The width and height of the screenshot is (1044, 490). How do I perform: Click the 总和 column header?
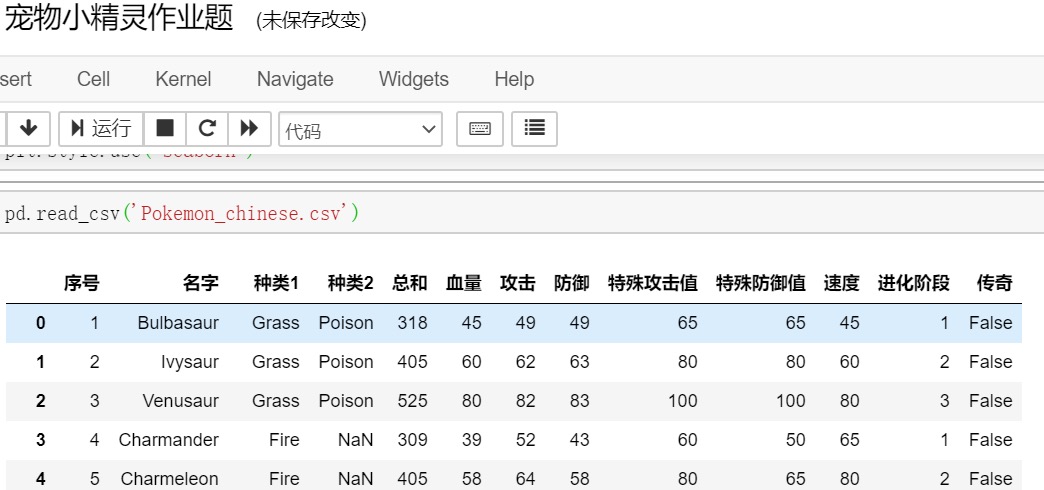click(x=409, y=283)
